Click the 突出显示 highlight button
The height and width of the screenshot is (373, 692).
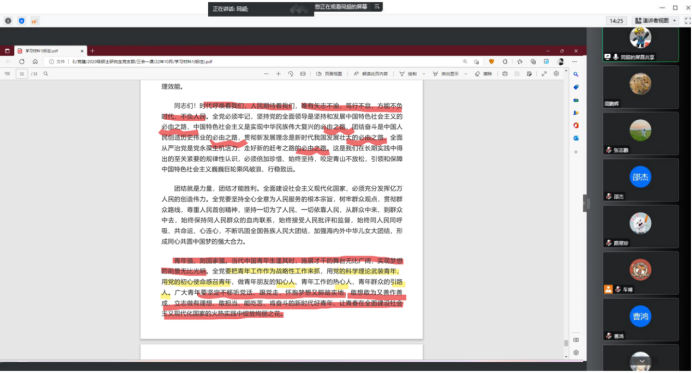click(446, 74)
